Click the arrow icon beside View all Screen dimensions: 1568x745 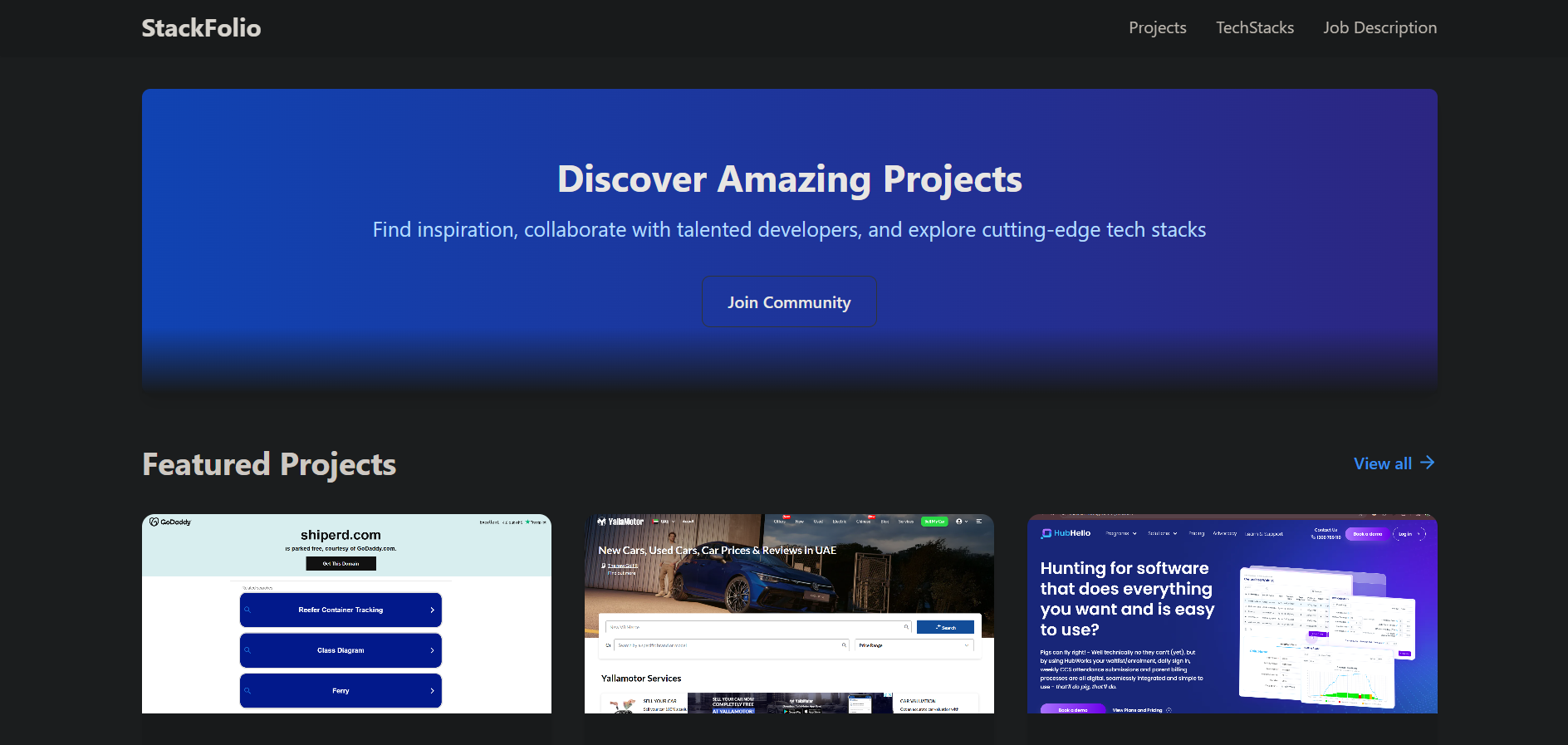[1427, 463]
